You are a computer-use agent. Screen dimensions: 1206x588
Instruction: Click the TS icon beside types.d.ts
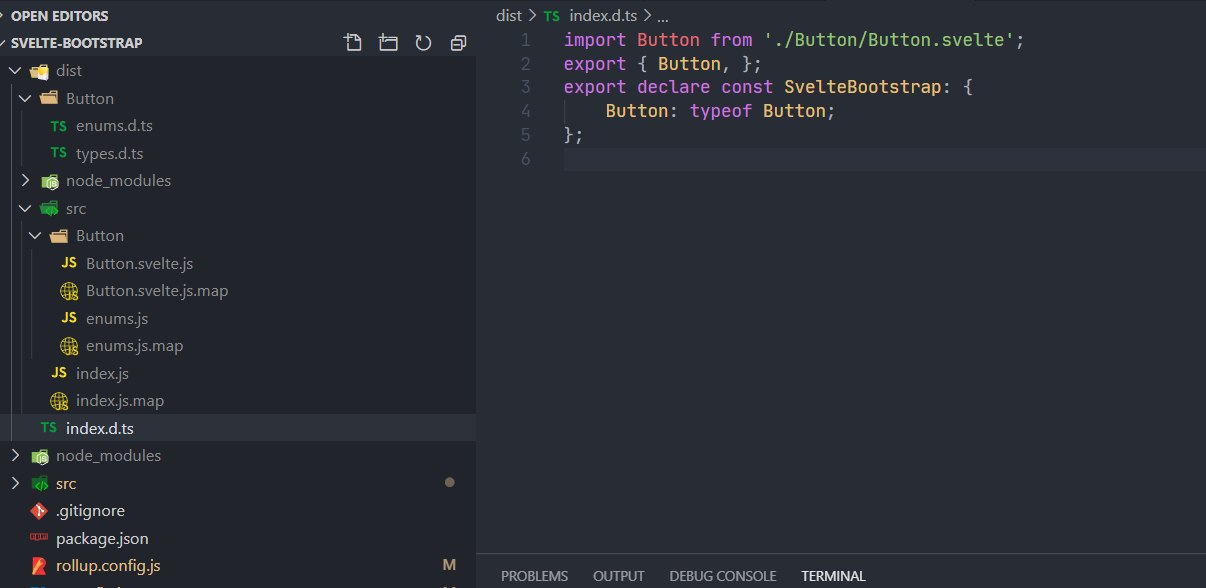point(59,154)
